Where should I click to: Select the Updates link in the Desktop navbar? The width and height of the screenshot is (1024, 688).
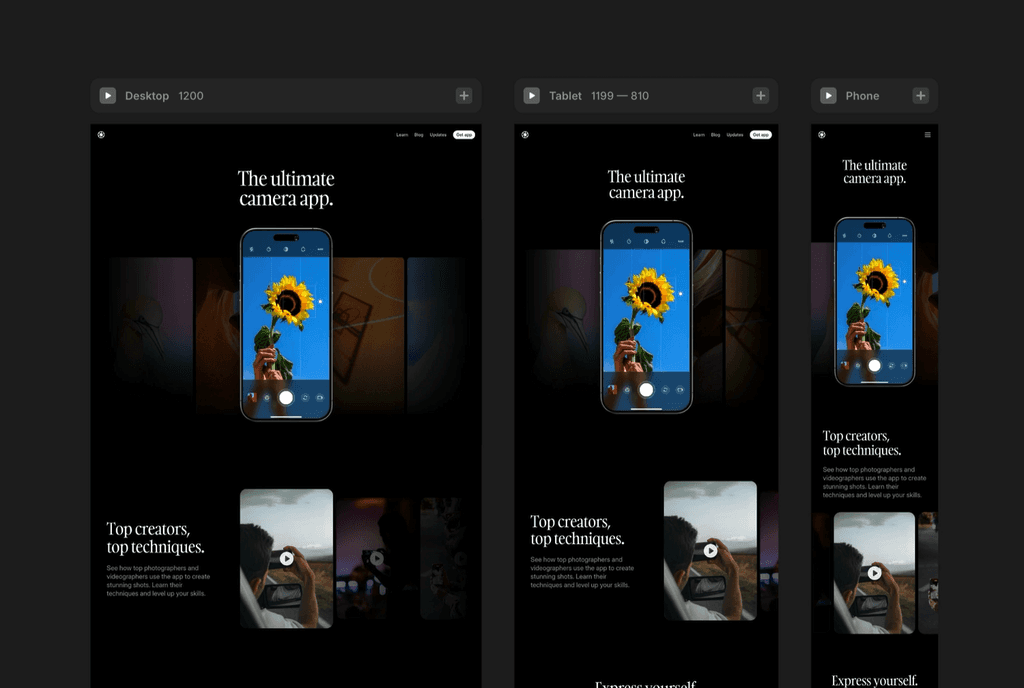pos(438,135)
